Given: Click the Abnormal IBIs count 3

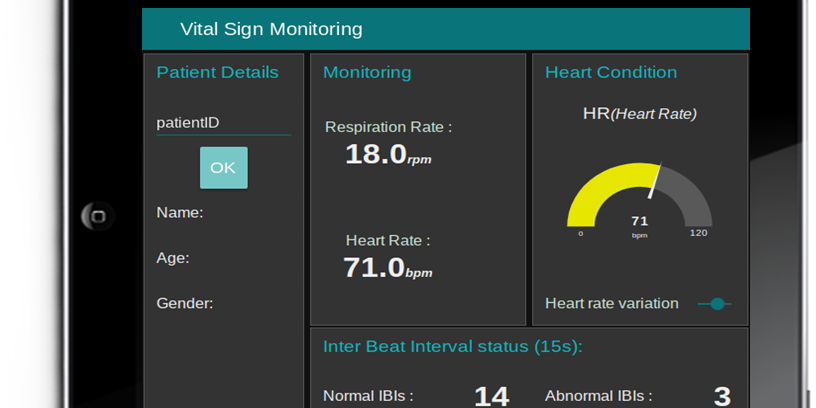Looking at the screenshot, I should point(721,396).
